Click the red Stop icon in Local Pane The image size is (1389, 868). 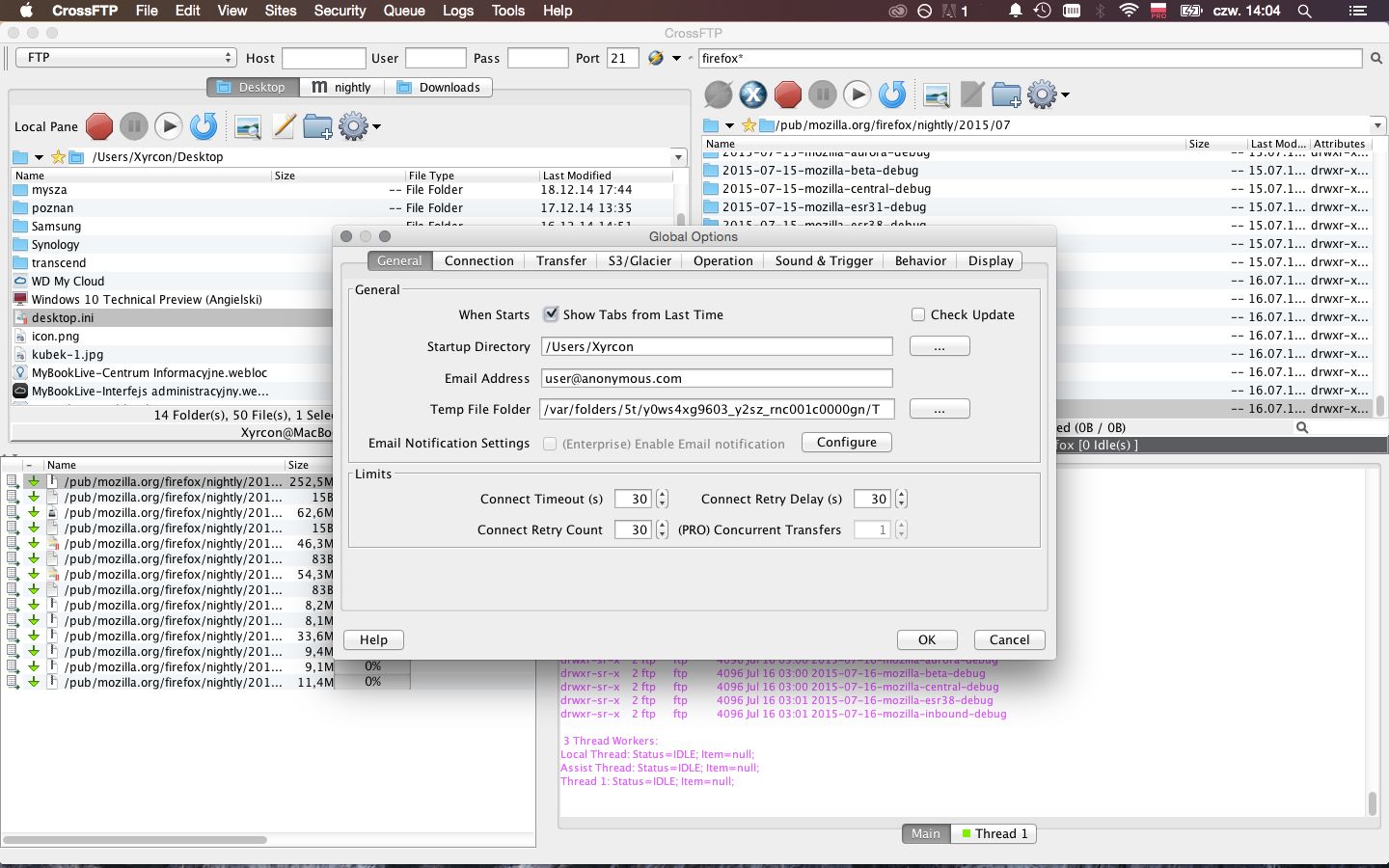coord(99,126)
